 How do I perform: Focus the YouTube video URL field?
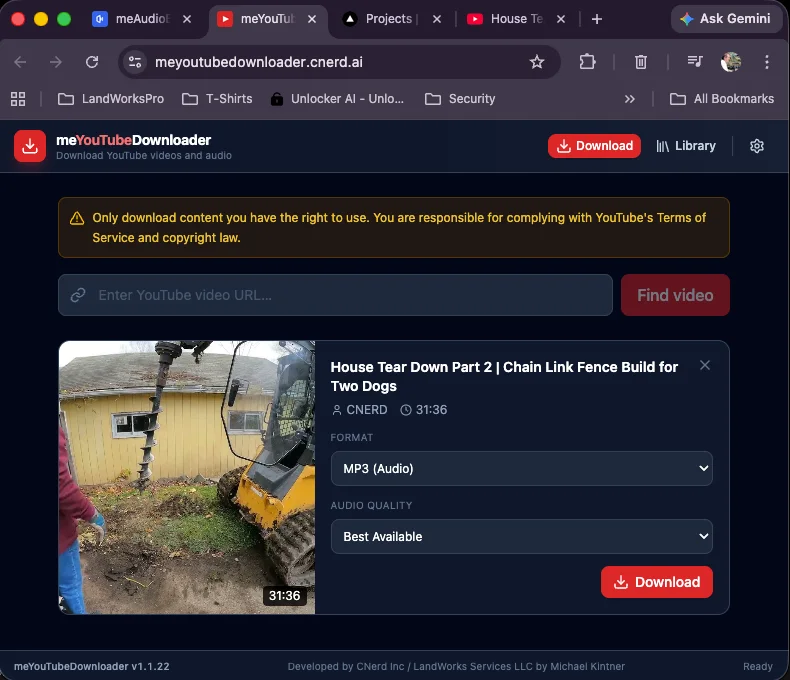(x=336, y=295)
